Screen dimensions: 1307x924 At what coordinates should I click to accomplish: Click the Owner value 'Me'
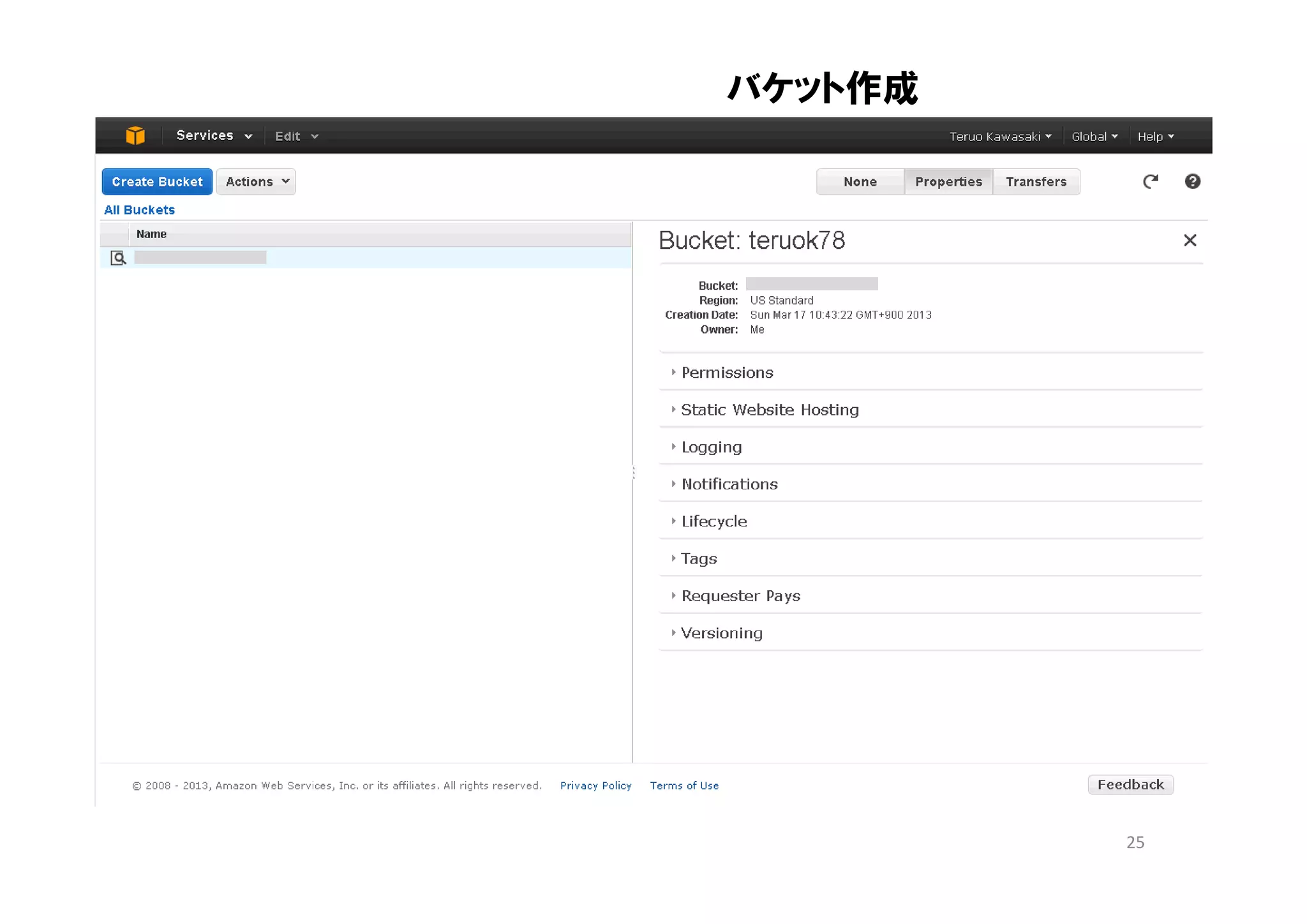point(757,330)
